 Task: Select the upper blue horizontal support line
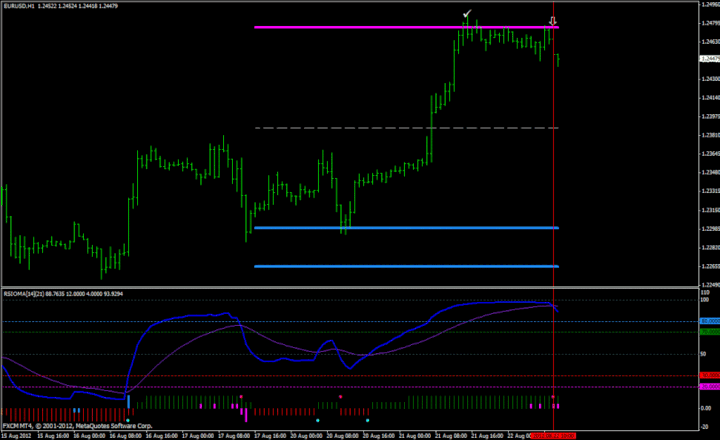click(406, 228)
